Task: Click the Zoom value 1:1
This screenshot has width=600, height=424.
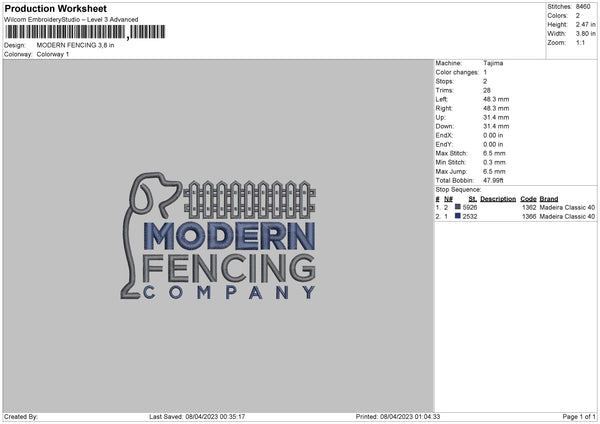Action: point(580,42)
